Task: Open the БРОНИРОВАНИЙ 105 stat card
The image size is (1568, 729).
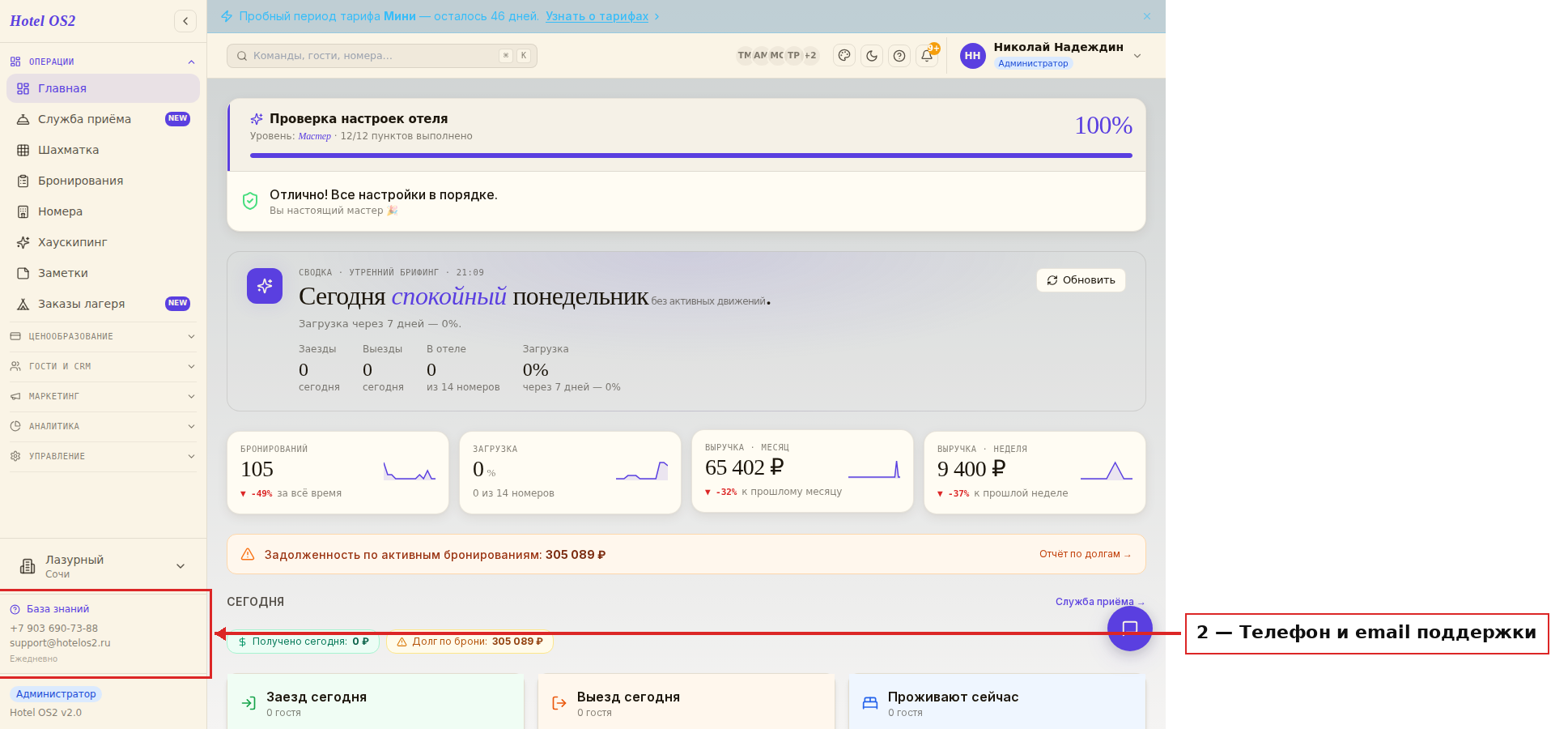Action: pyautogui.click(x=338, y=472)
